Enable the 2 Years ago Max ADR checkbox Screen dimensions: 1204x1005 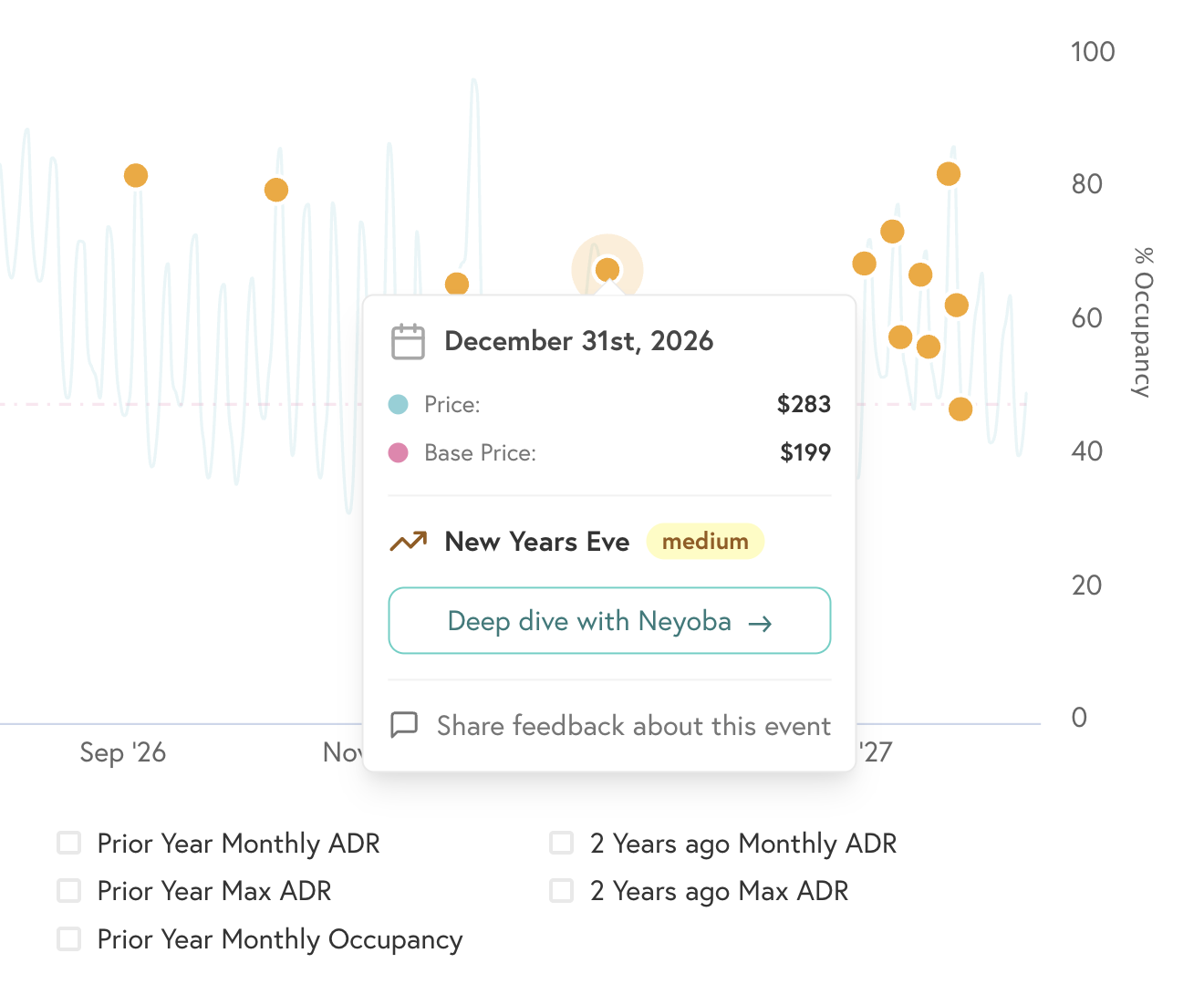pyautogui.click(x=561, y=889)
